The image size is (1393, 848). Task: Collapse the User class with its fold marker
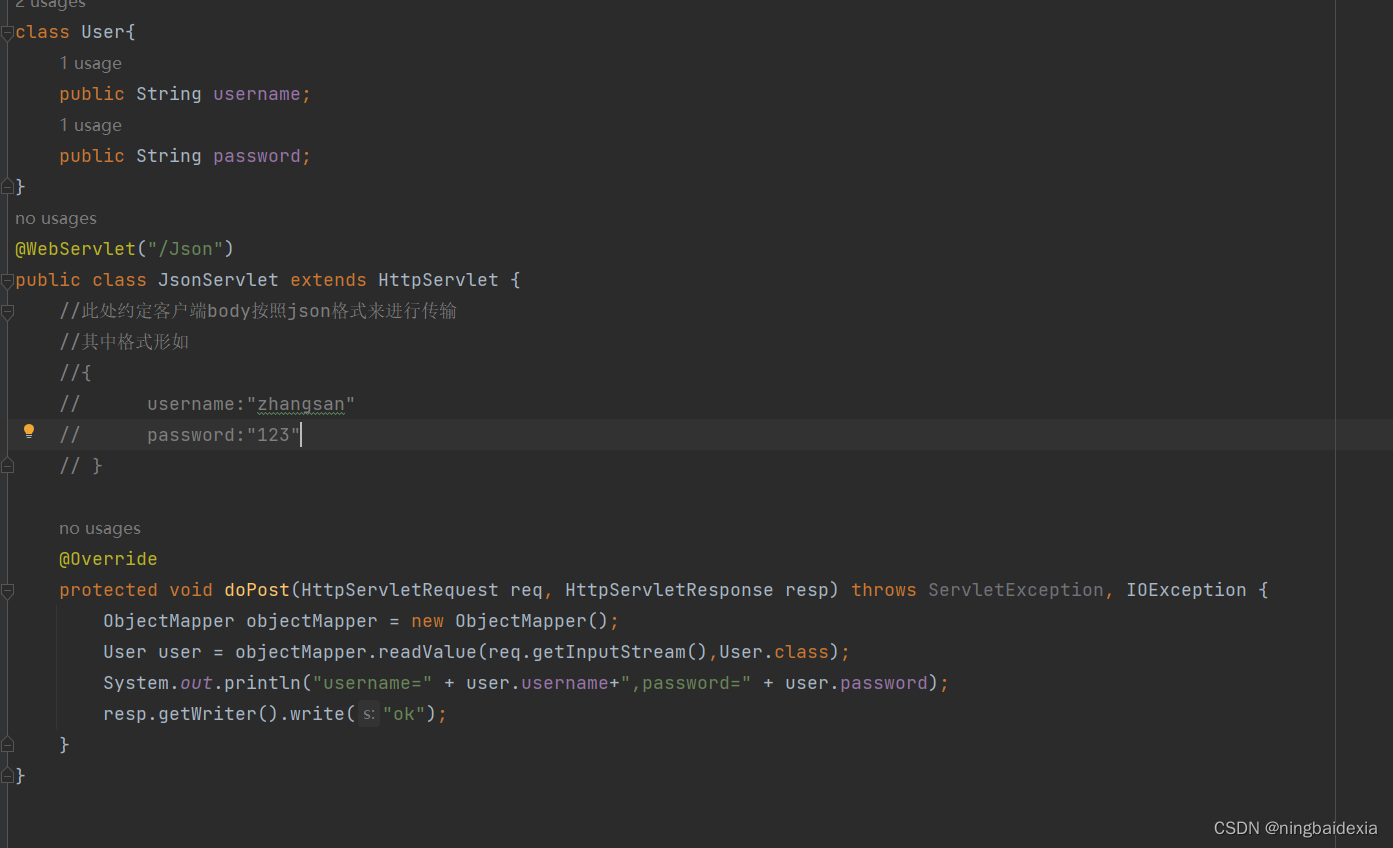pyautogui.click(x=7, y=32)
